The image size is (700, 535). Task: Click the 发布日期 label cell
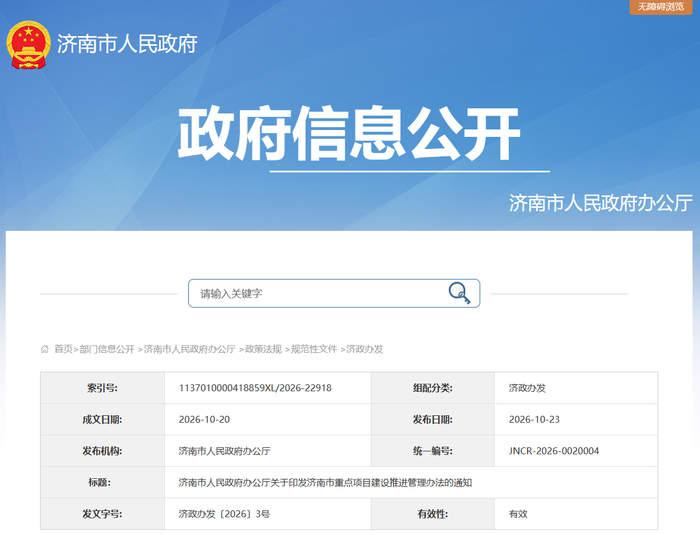pos(433,419)
